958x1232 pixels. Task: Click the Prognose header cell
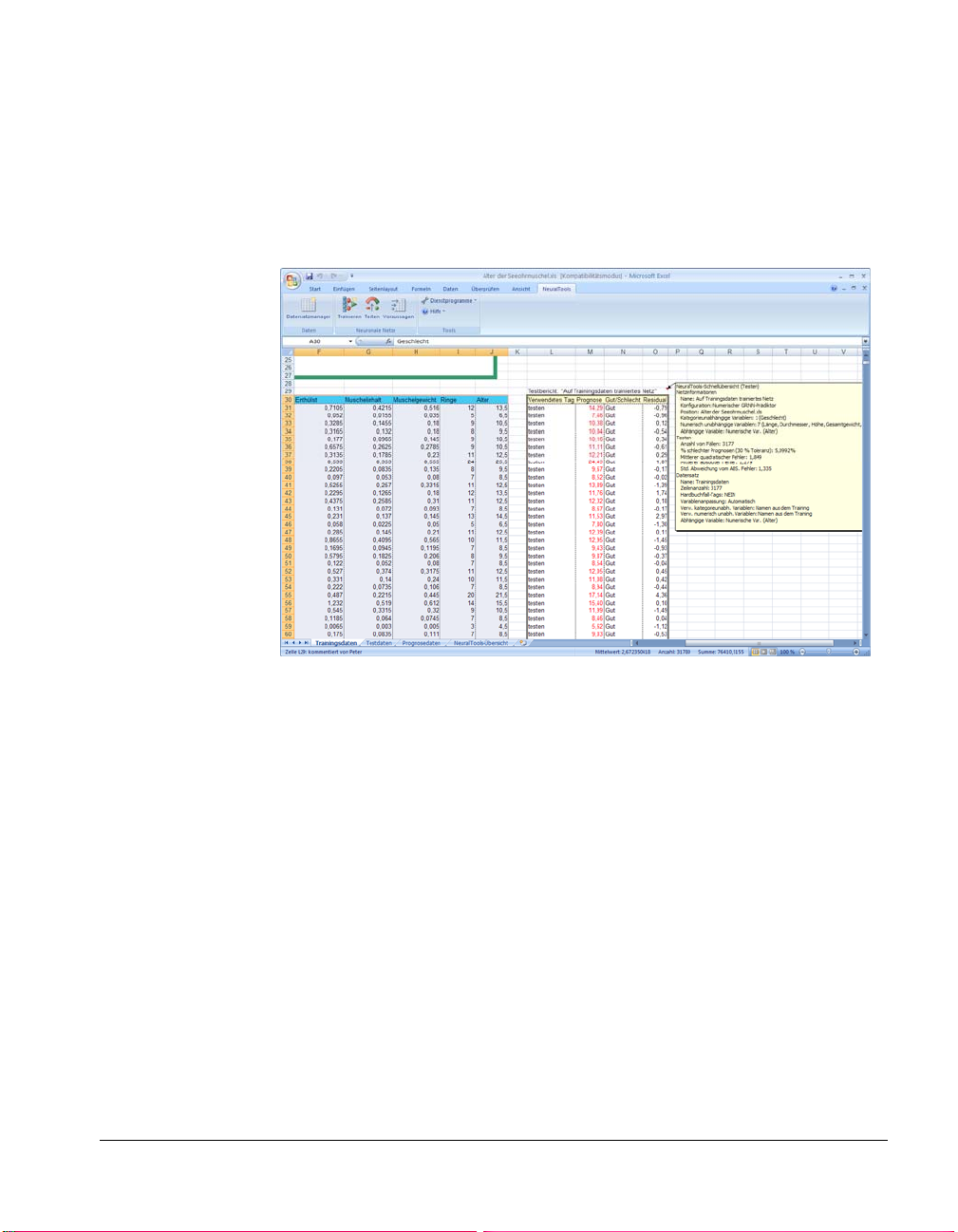[590, 400]
